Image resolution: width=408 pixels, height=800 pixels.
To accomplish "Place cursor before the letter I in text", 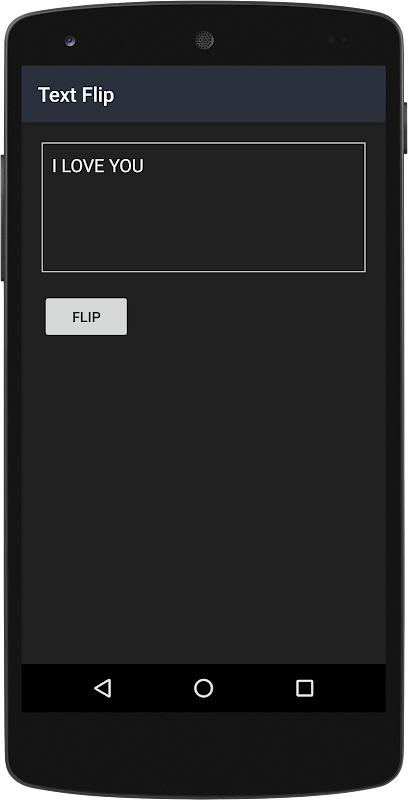I will [x=53, y=166].
